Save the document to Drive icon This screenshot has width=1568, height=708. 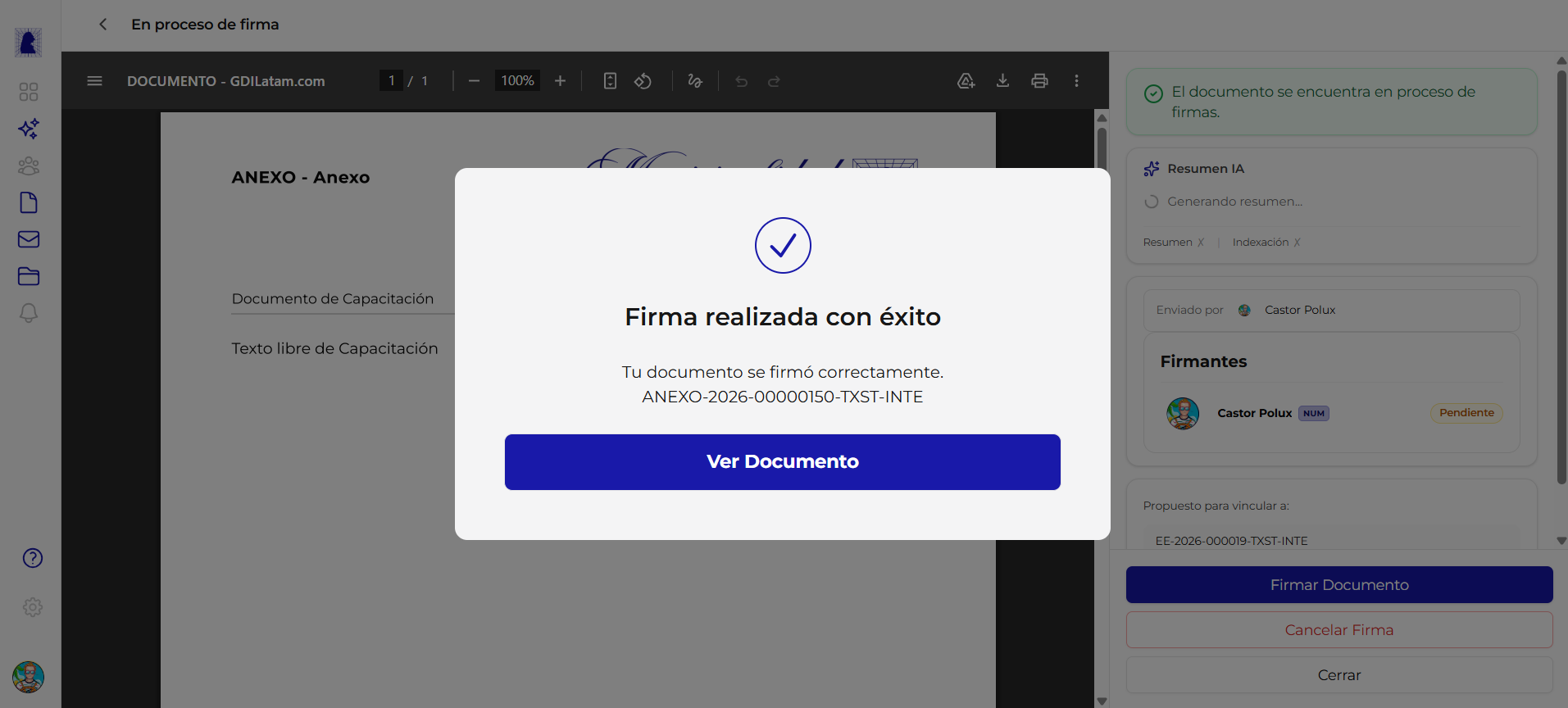966,81
